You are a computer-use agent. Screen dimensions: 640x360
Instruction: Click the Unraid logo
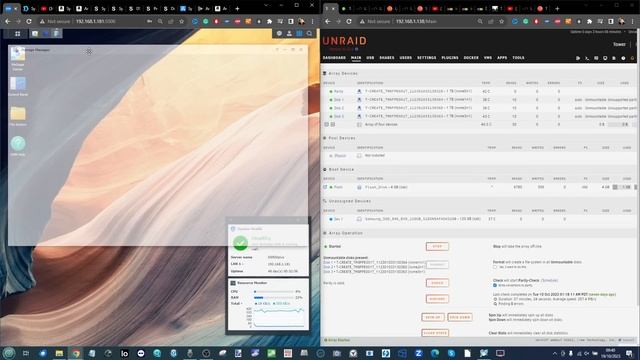pyautogui.click(x=344, y=41)
